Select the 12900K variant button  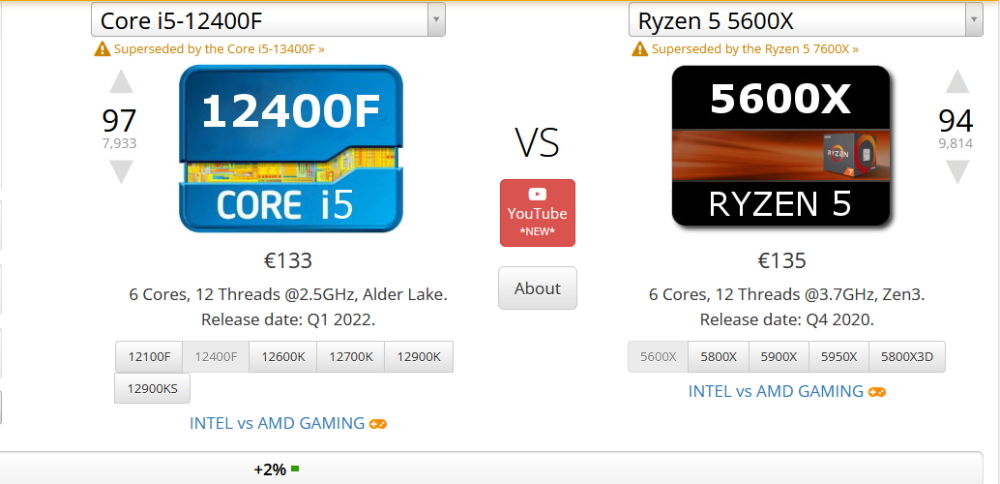point(418,357)
